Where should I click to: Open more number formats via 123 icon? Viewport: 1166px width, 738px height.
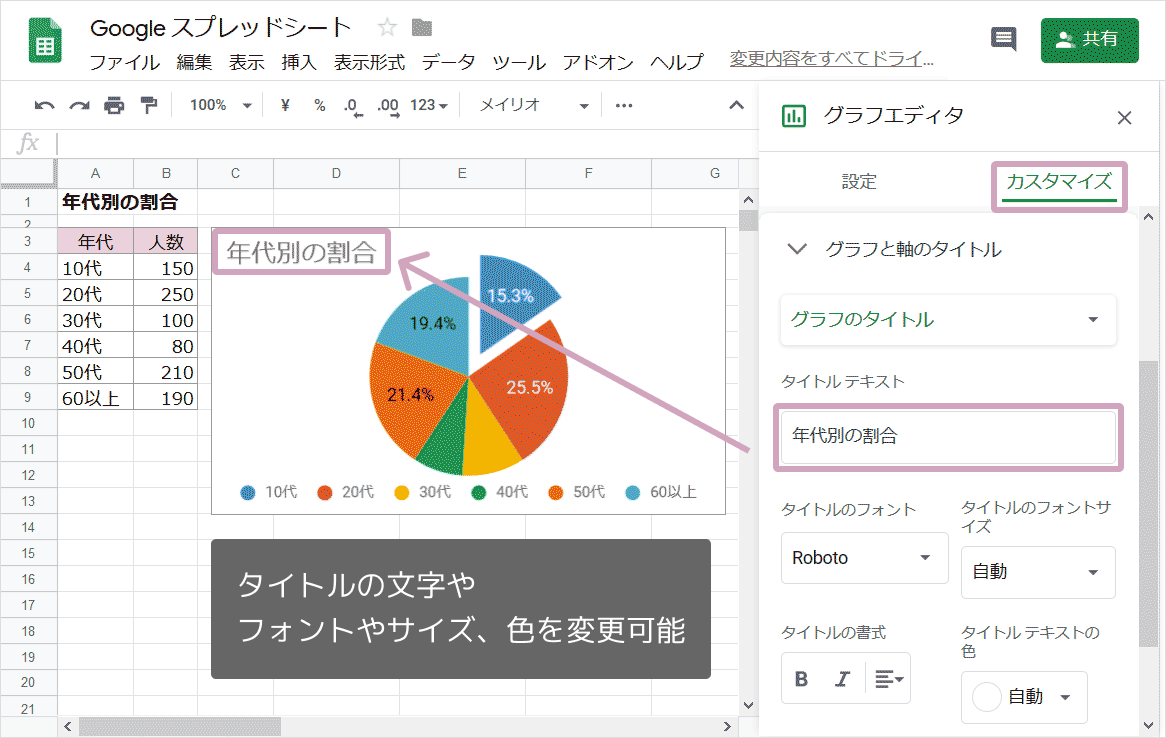(x=424, y=105)
